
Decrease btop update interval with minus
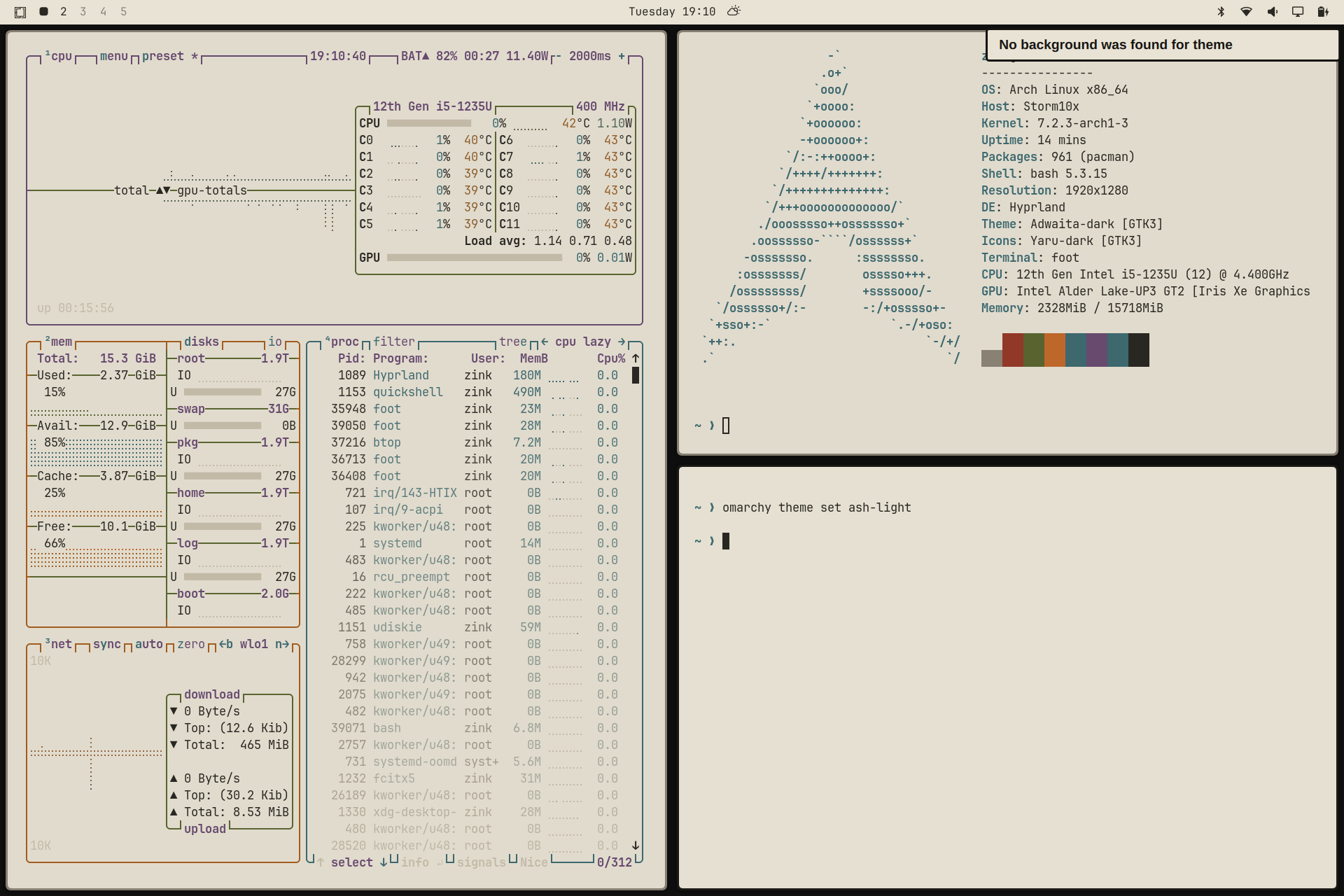click(x=558, y=56)
